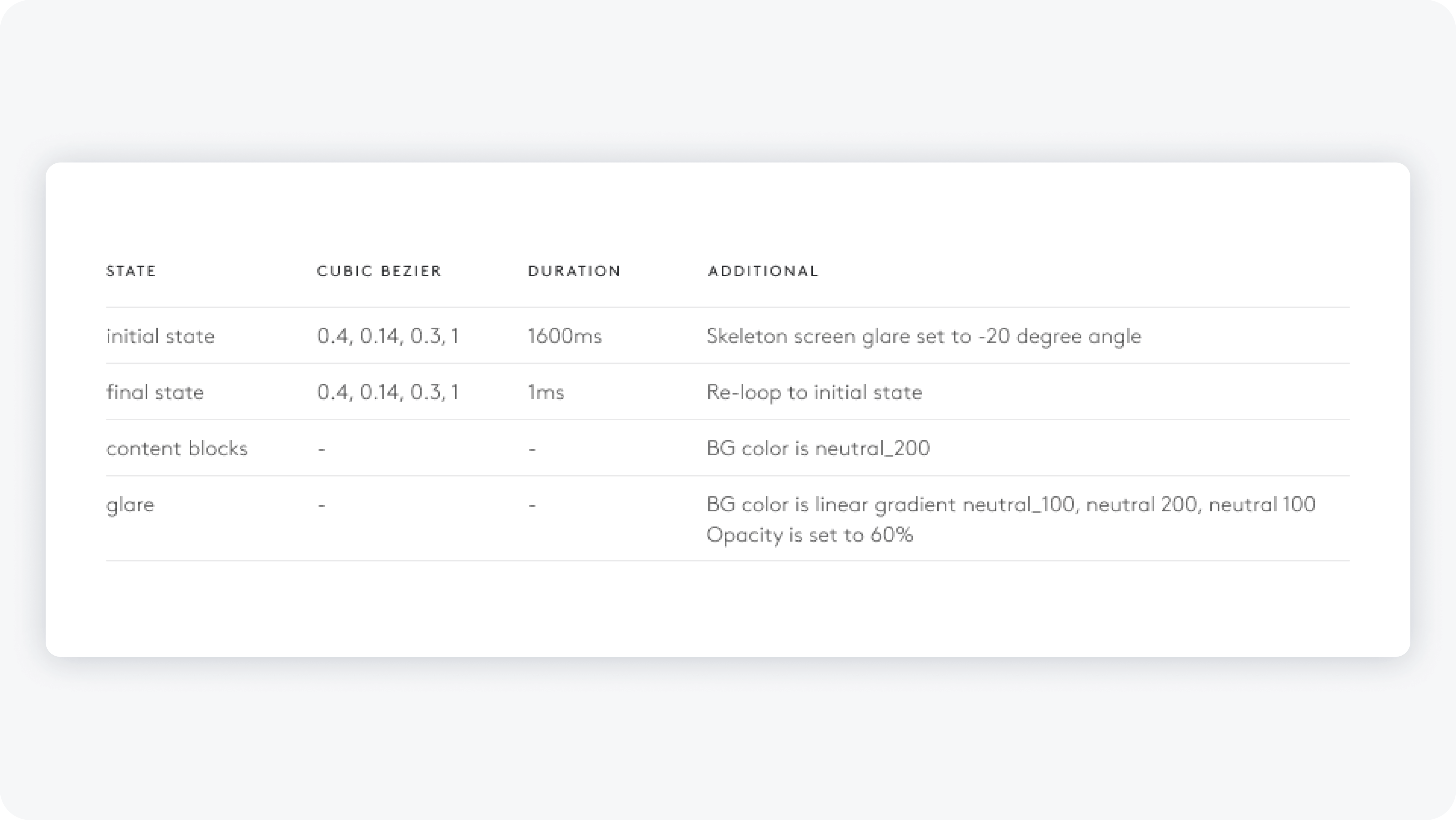The image size is (1456, 820).
Task: Click the DURATION column header
Action: click(x=574, y=271)
